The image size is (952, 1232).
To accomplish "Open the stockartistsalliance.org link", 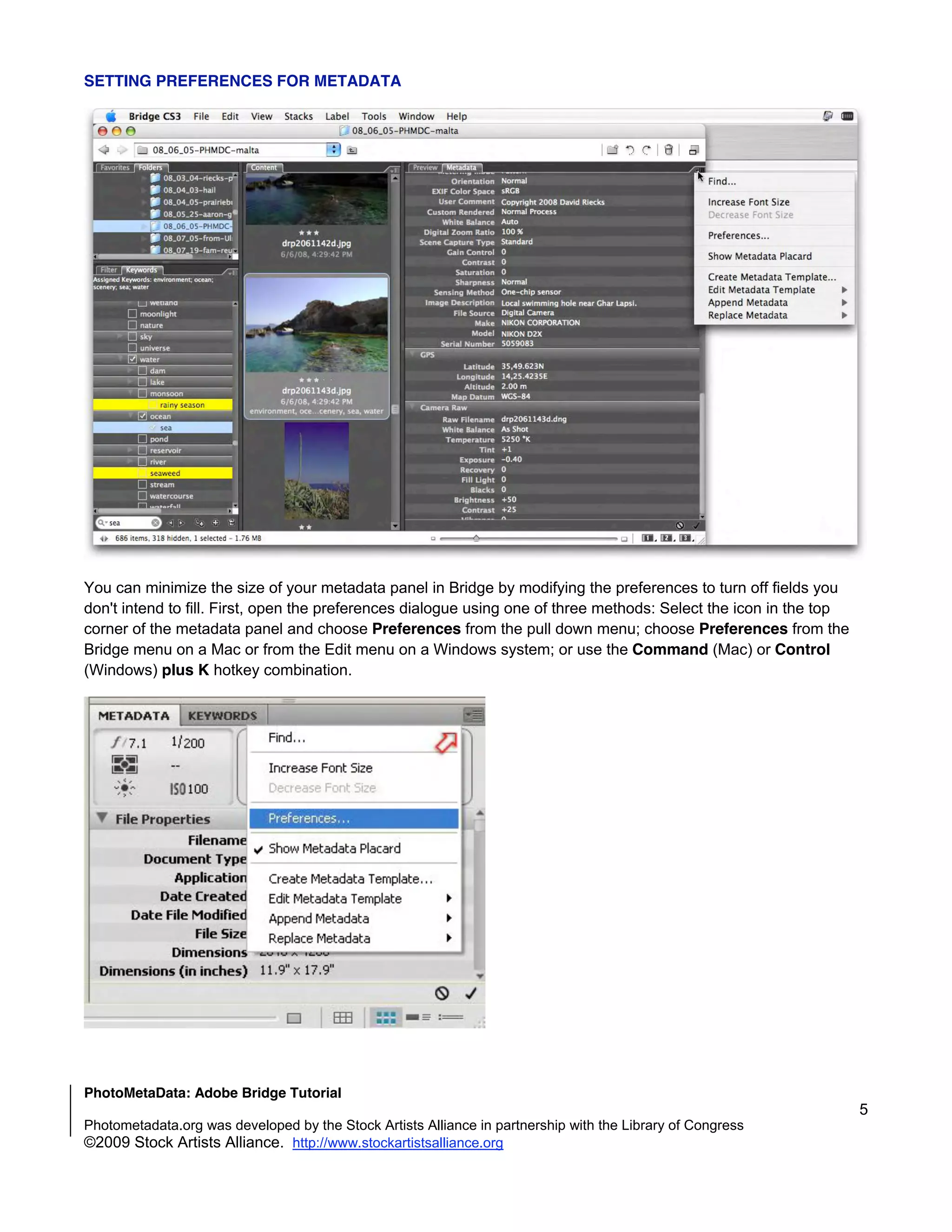I will 397,1143.
